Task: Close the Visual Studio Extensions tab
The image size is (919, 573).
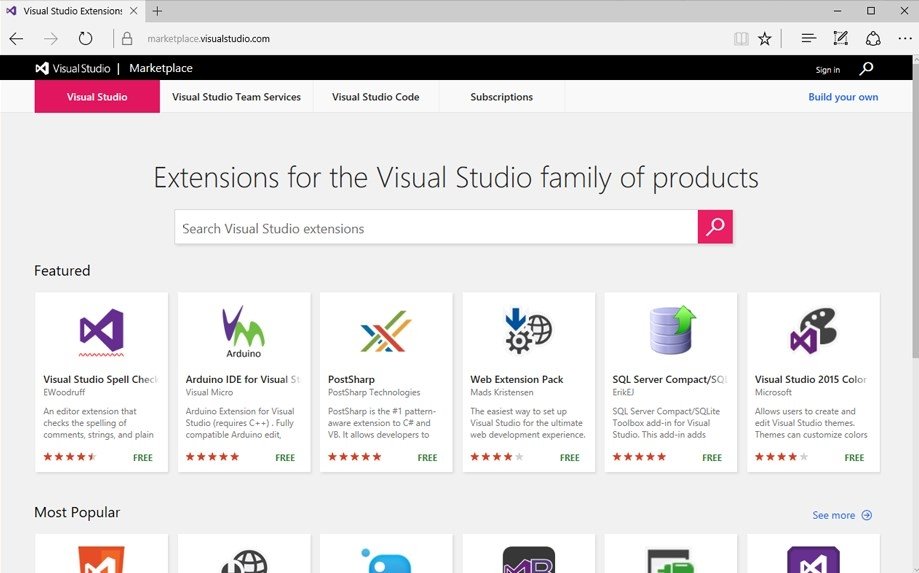Action: 134,11
